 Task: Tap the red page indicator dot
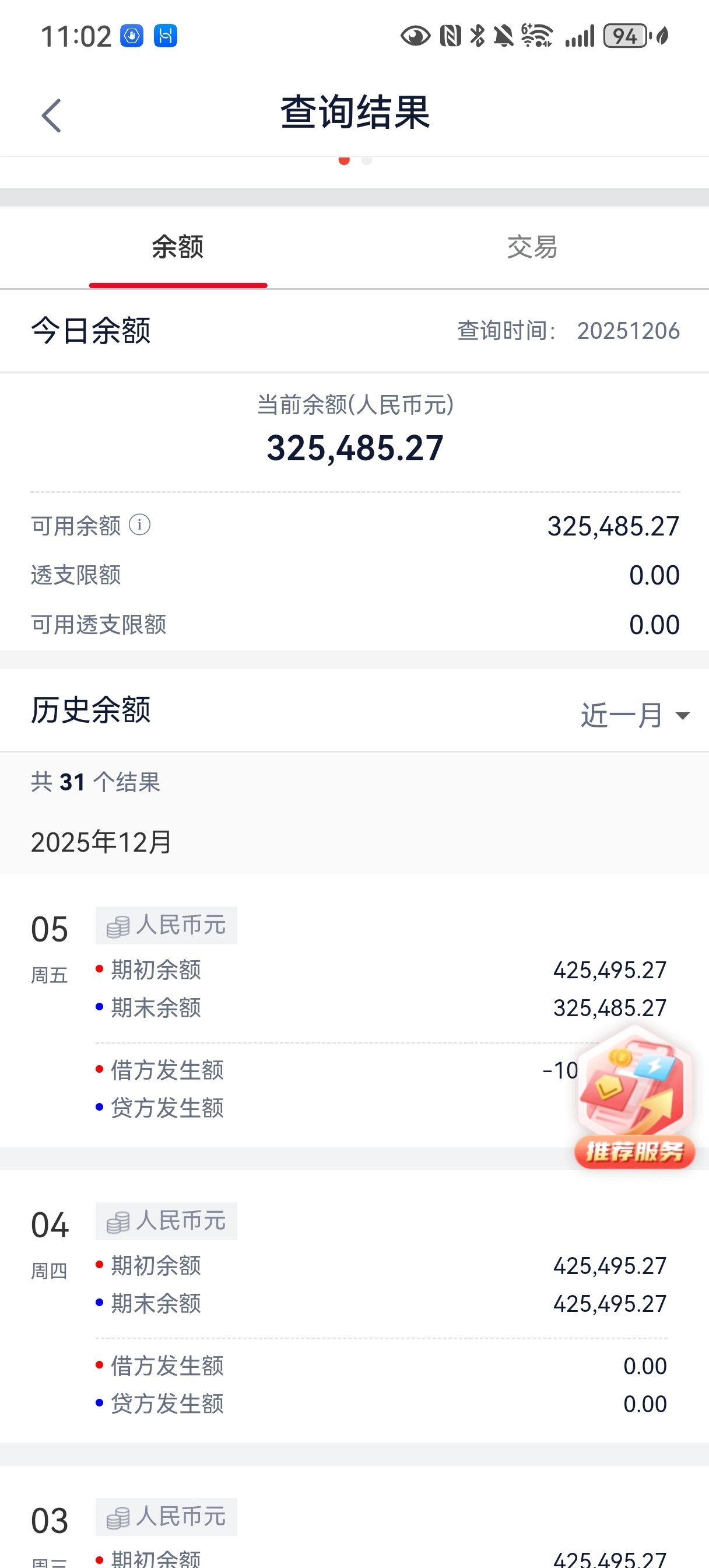click(344, 160)
